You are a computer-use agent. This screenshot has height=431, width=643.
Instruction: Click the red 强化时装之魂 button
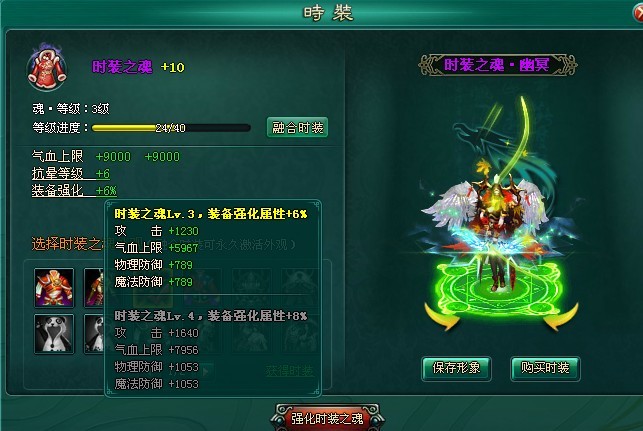(327, 418)
